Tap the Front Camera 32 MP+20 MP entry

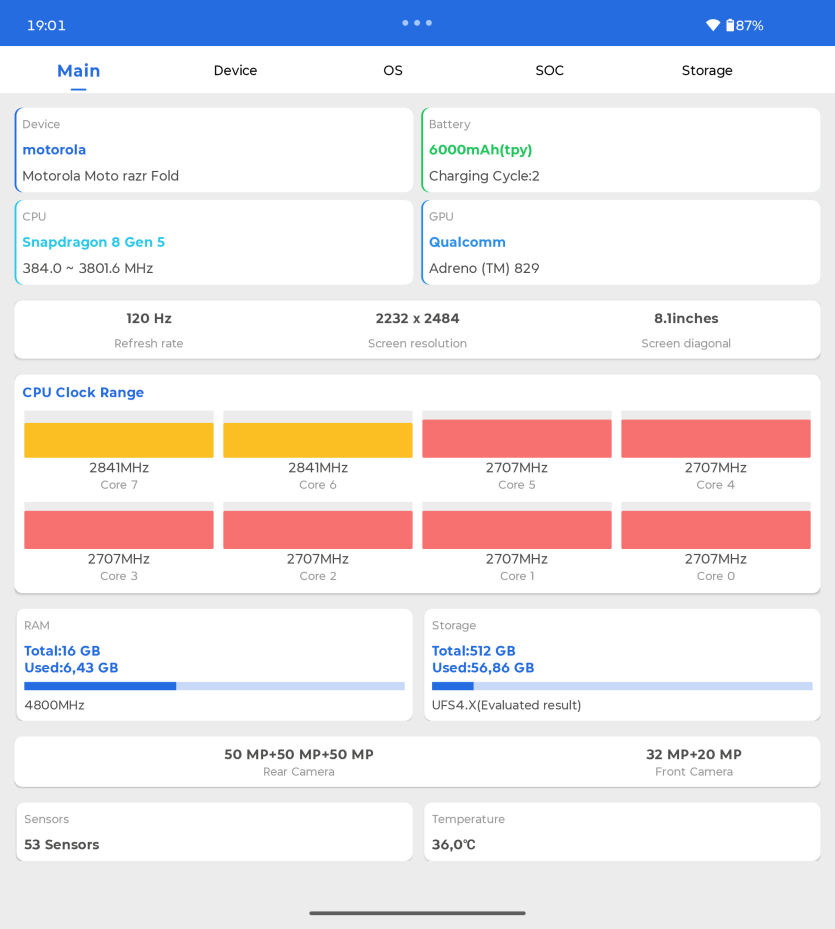click(x=694, y=762)
